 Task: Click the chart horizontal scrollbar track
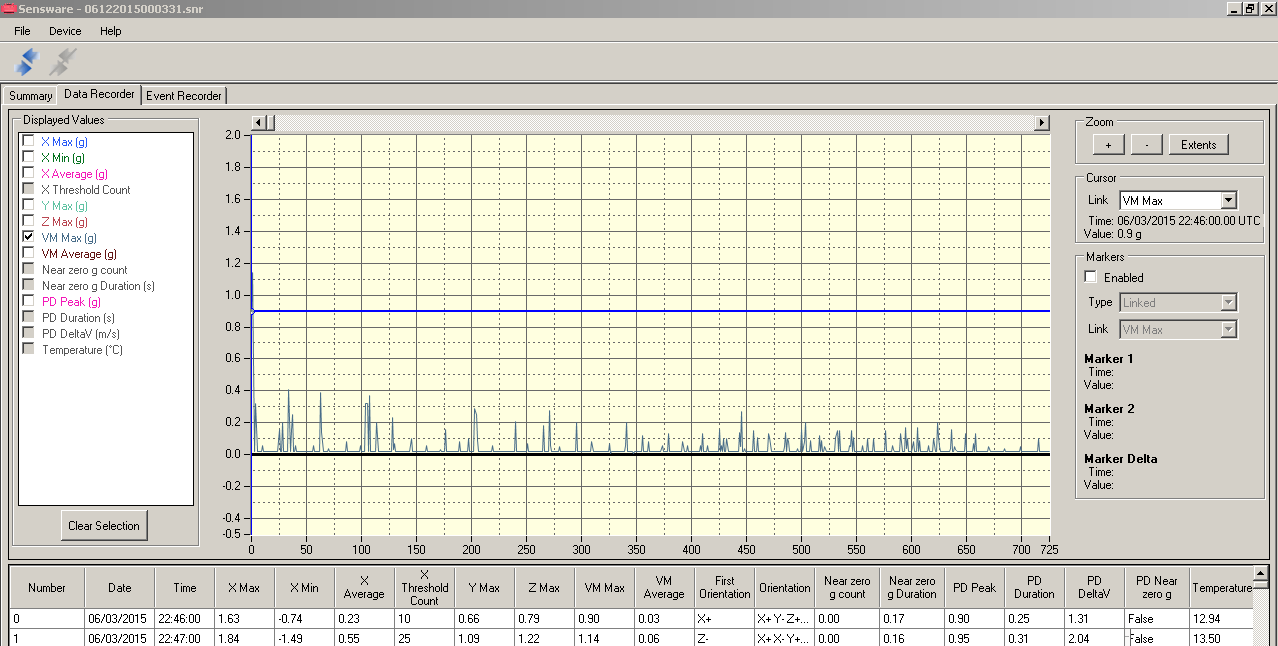coord(650,122)
